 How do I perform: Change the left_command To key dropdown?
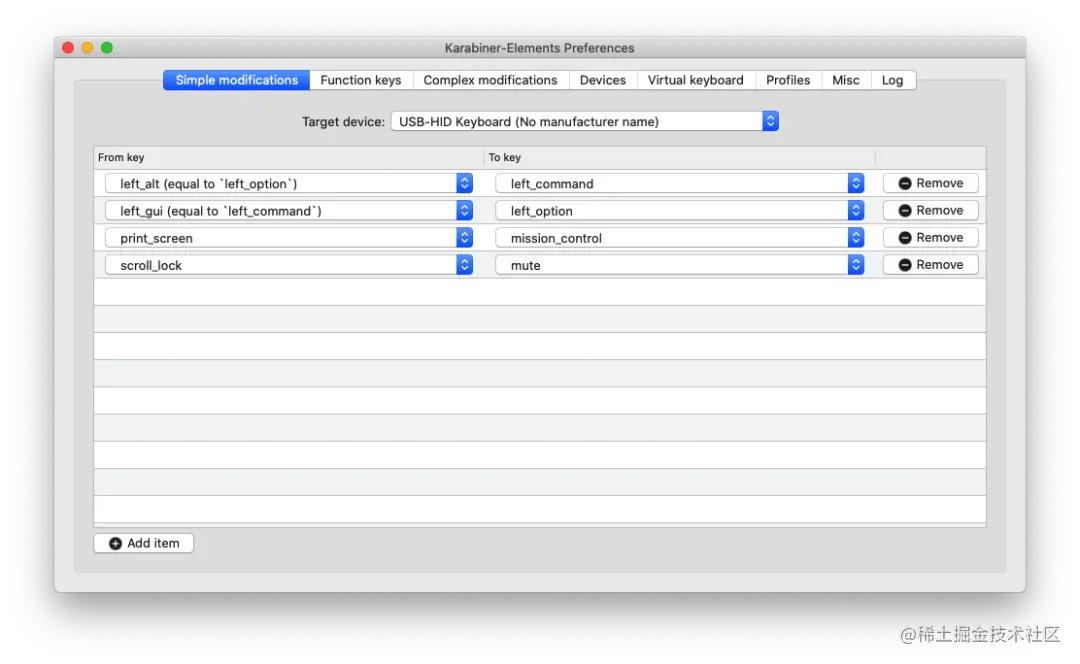coord(680,183)
